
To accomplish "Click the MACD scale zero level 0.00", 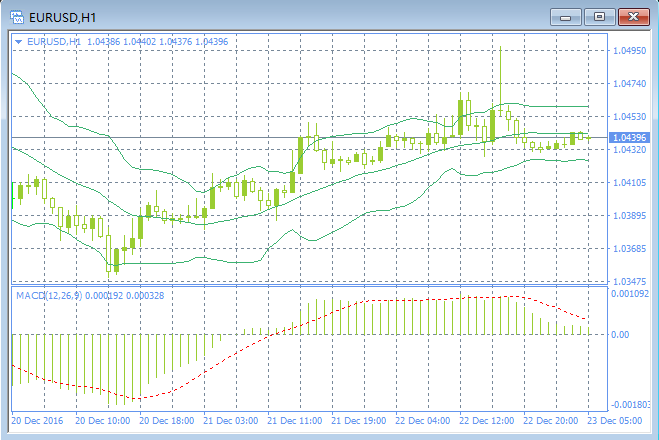I will click(x=620, y=335).
